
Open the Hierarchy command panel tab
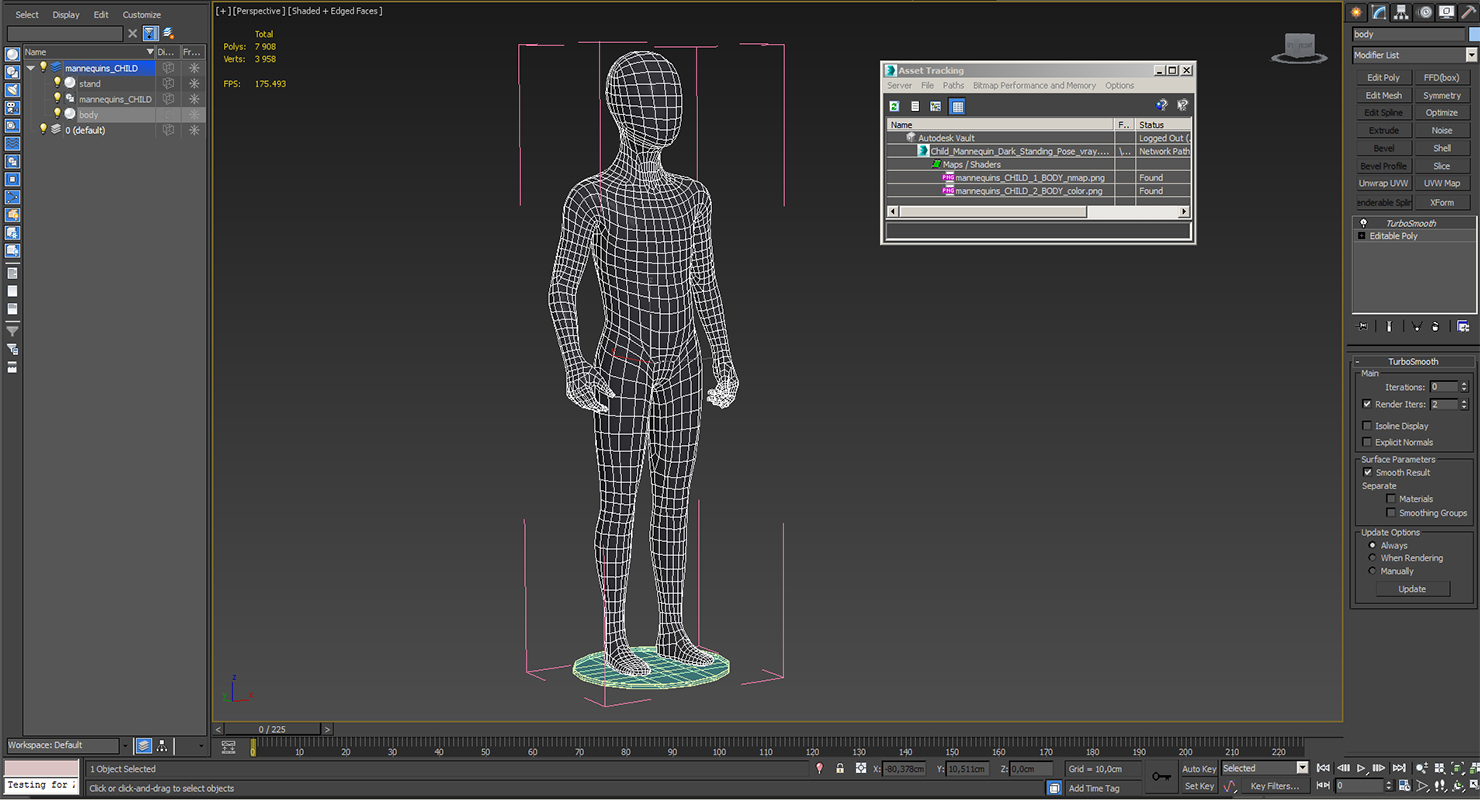(1402, 12)
